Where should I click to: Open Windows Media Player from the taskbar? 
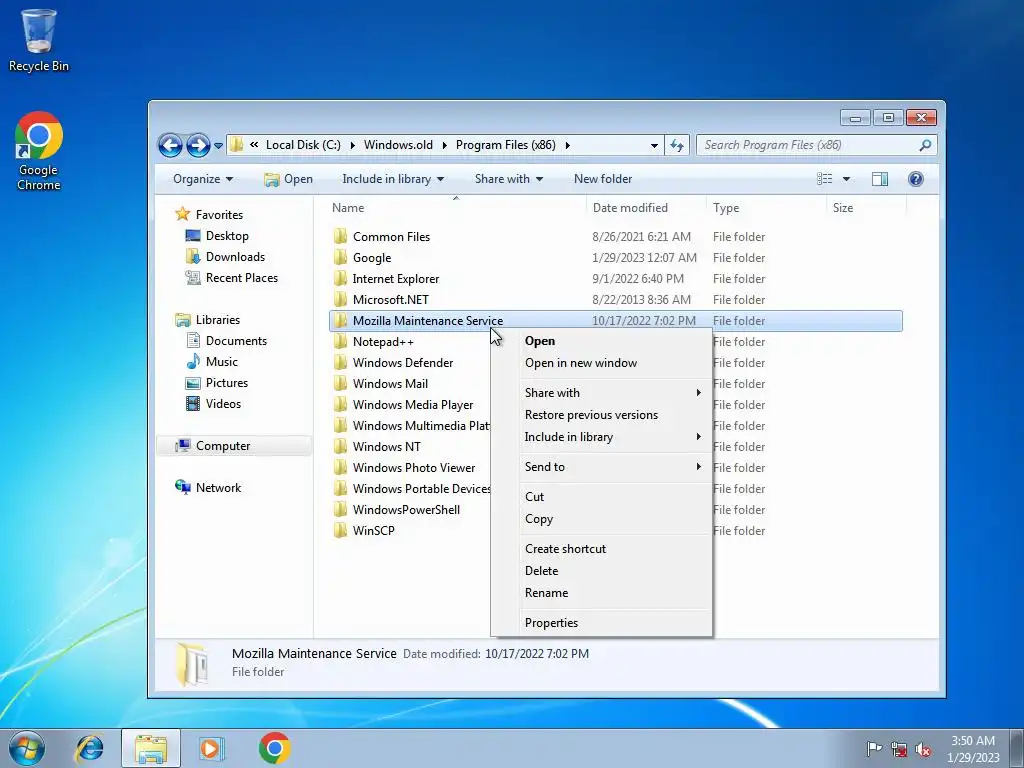tap(211, 748)
